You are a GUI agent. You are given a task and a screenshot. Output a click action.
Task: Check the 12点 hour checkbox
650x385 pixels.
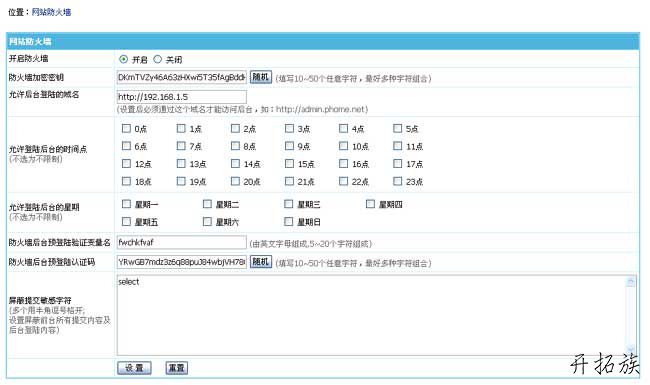(126, 164)
